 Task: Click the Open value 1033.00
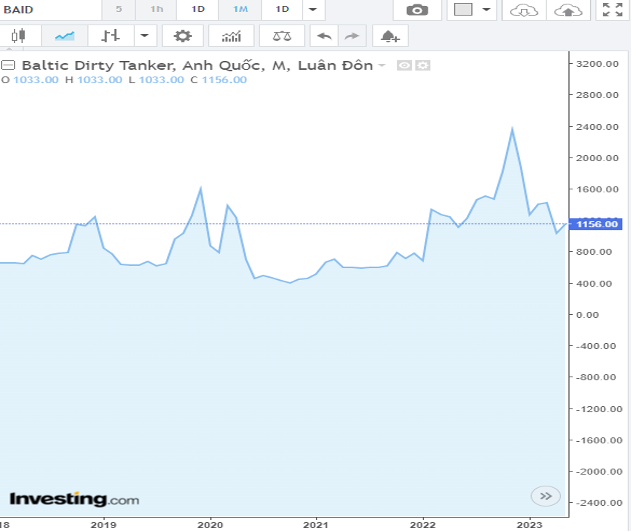pos(36,80)
